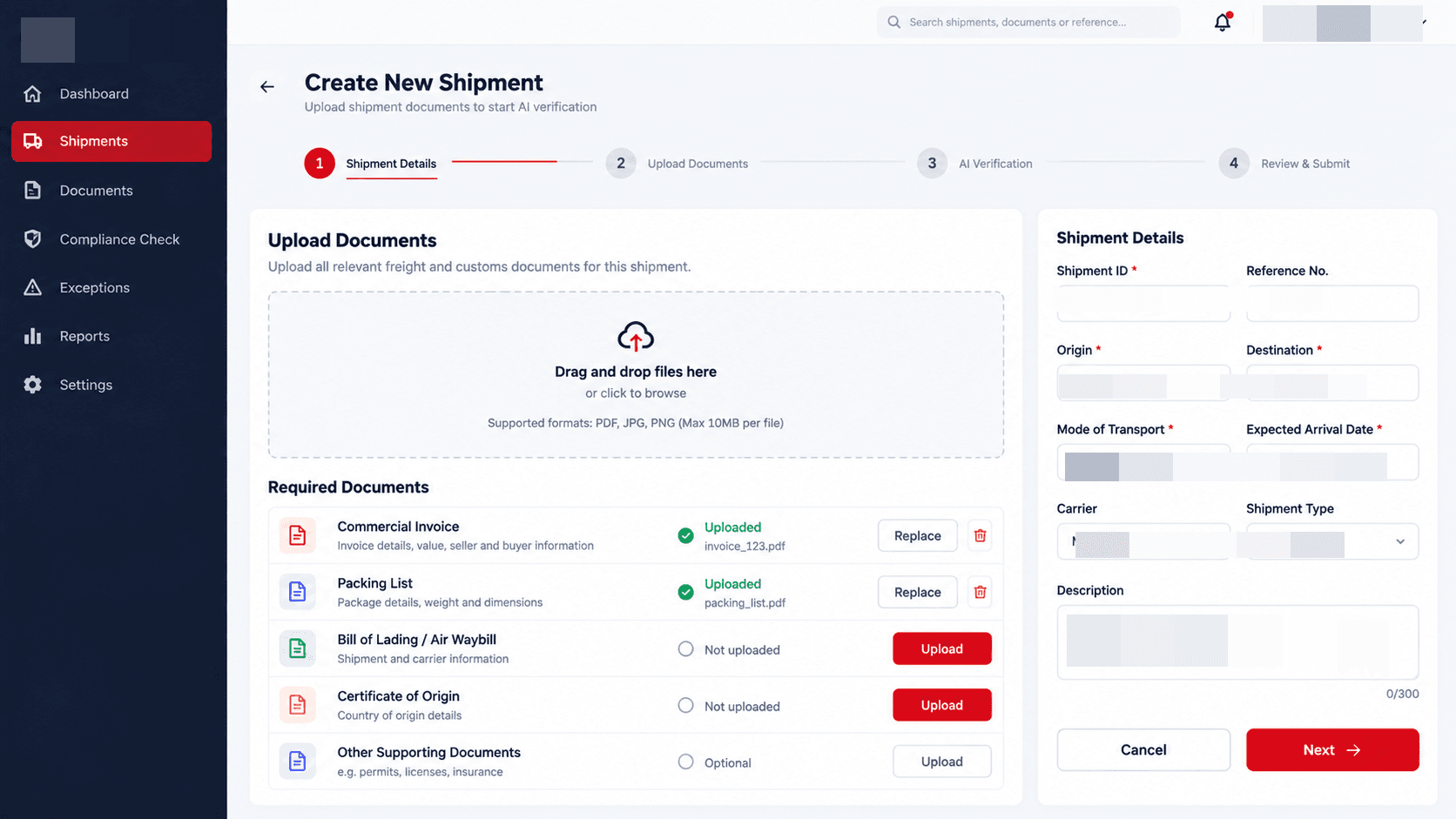Delete the uploaded invoice_123.pdf with trash icon

click(x=980, y=535)
